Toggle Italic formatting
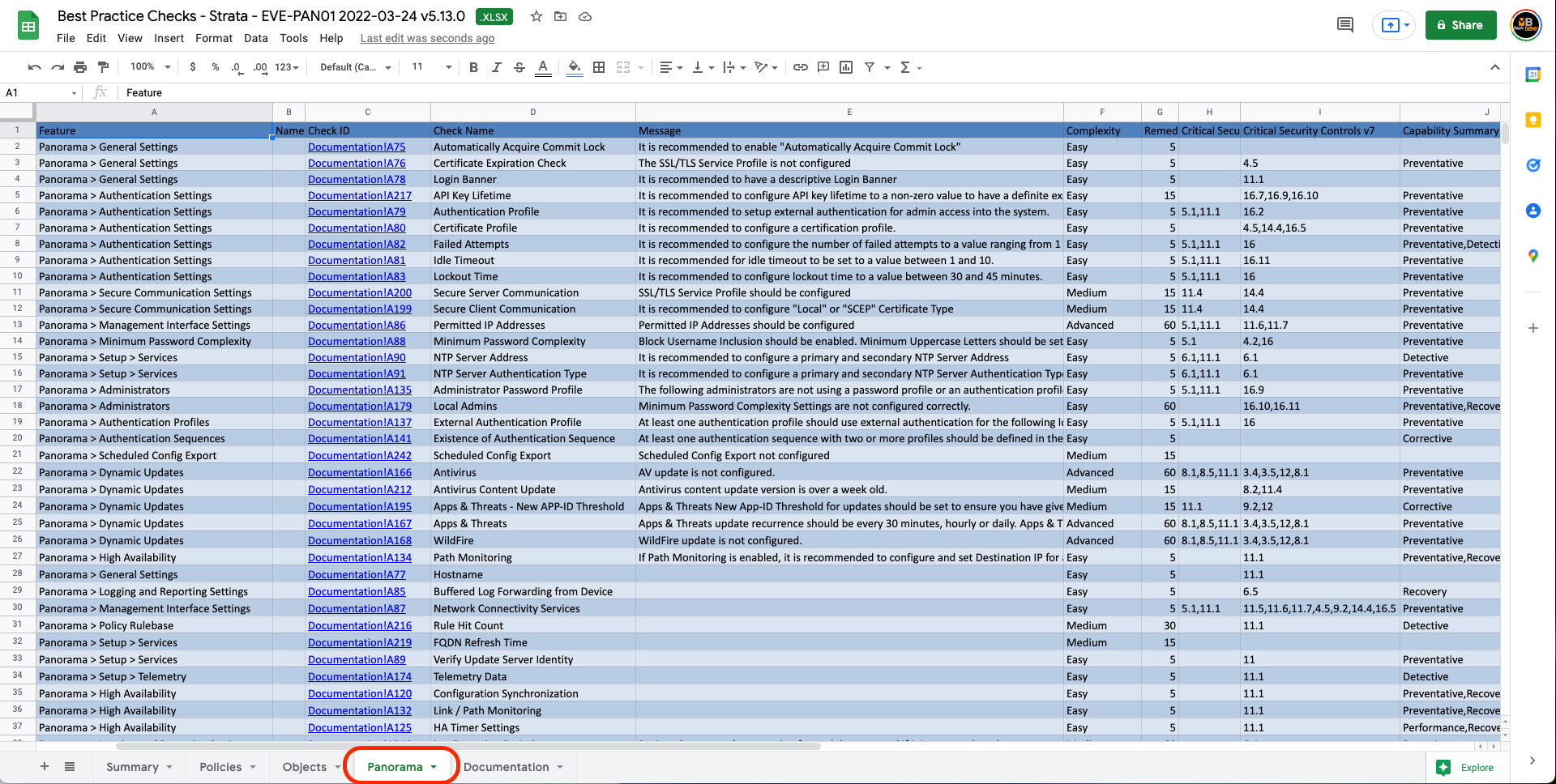Image resolution: width=1556 pixels, height=784 pixels. tap(496, 67)
